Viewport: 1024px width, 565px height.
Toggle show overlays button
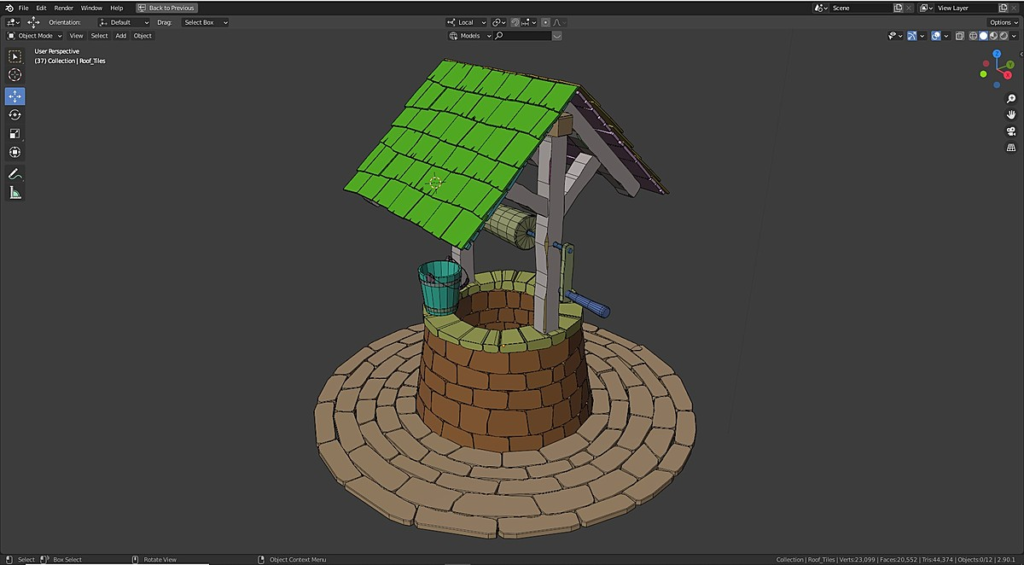pyautogui.click(x=936, y=36)
